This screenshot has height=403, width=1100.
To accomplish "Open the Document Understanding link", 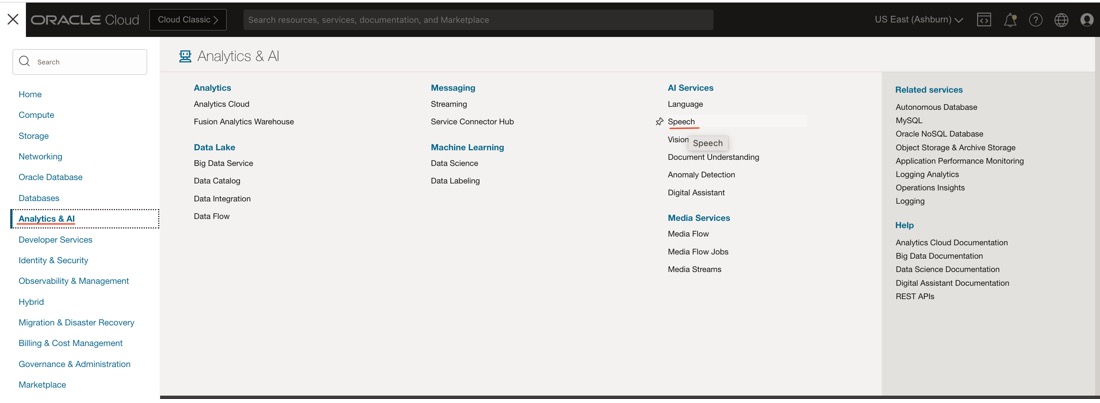I will pyautogui.click(x=713, y=157).
